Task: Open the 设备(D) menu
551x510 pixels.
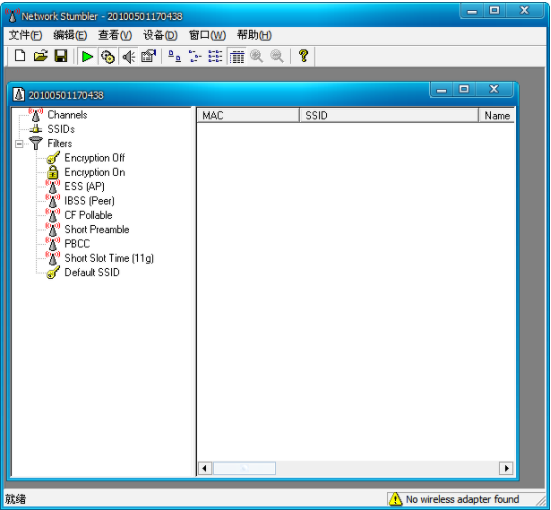Action: (160, 35)
